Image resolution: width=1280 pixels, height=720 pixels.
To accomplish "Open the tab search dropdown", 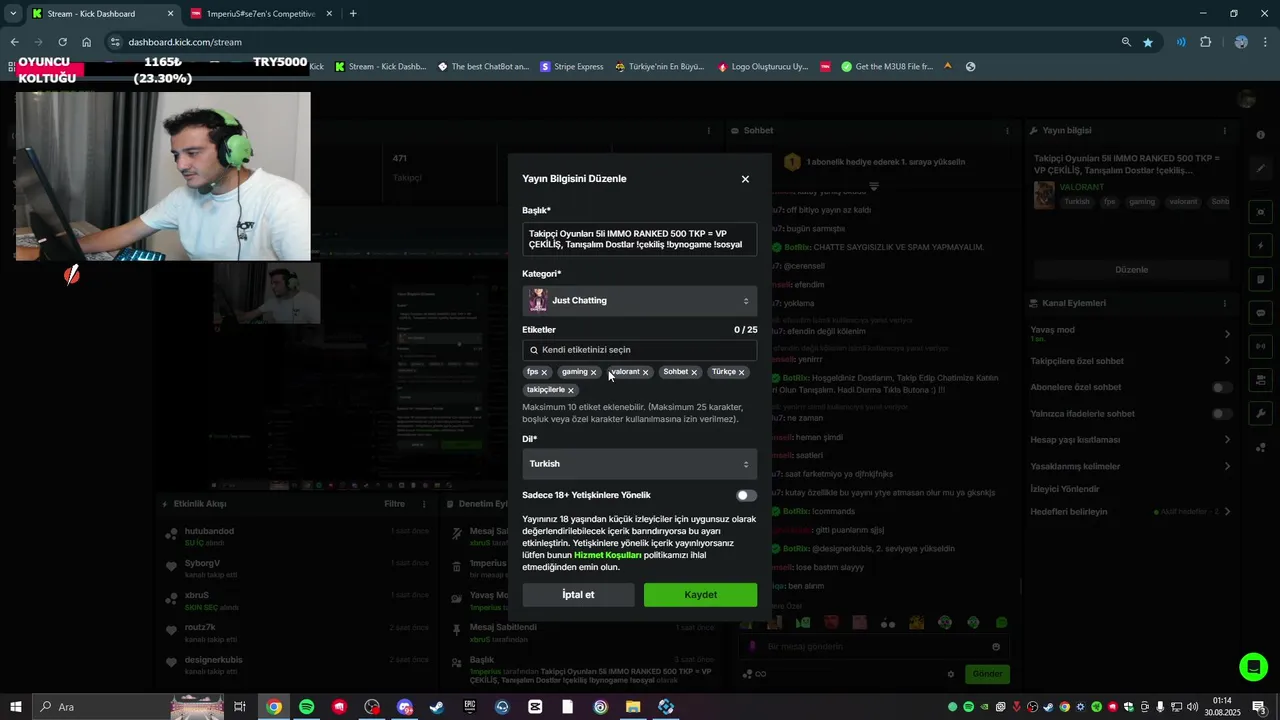I will coord(12,14).
